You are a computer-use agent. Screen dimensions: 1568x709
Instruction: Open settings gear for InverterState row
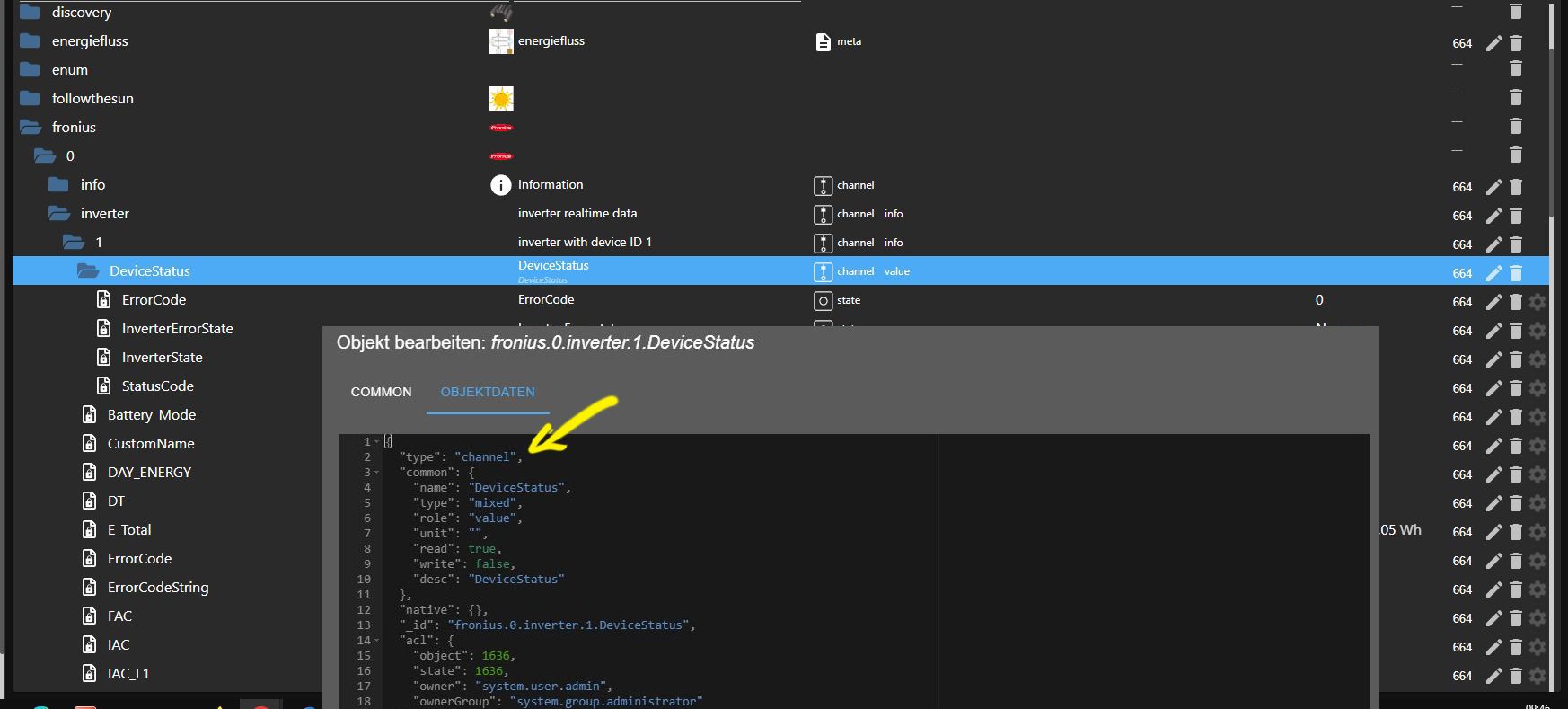click(1537, 359)
